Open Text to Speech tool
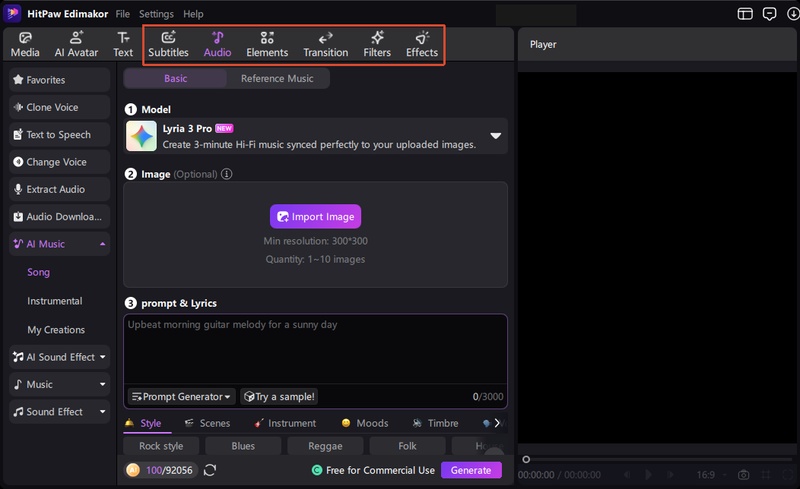 [59, 135]
